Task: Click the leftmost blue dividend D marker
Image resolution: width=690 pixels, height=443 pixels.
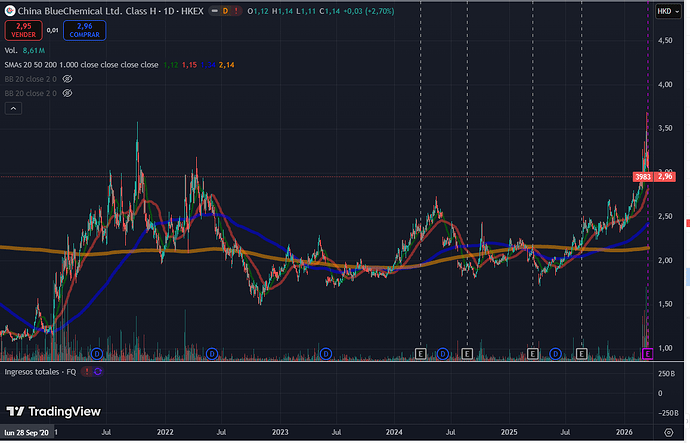Action: click(97, 353)
